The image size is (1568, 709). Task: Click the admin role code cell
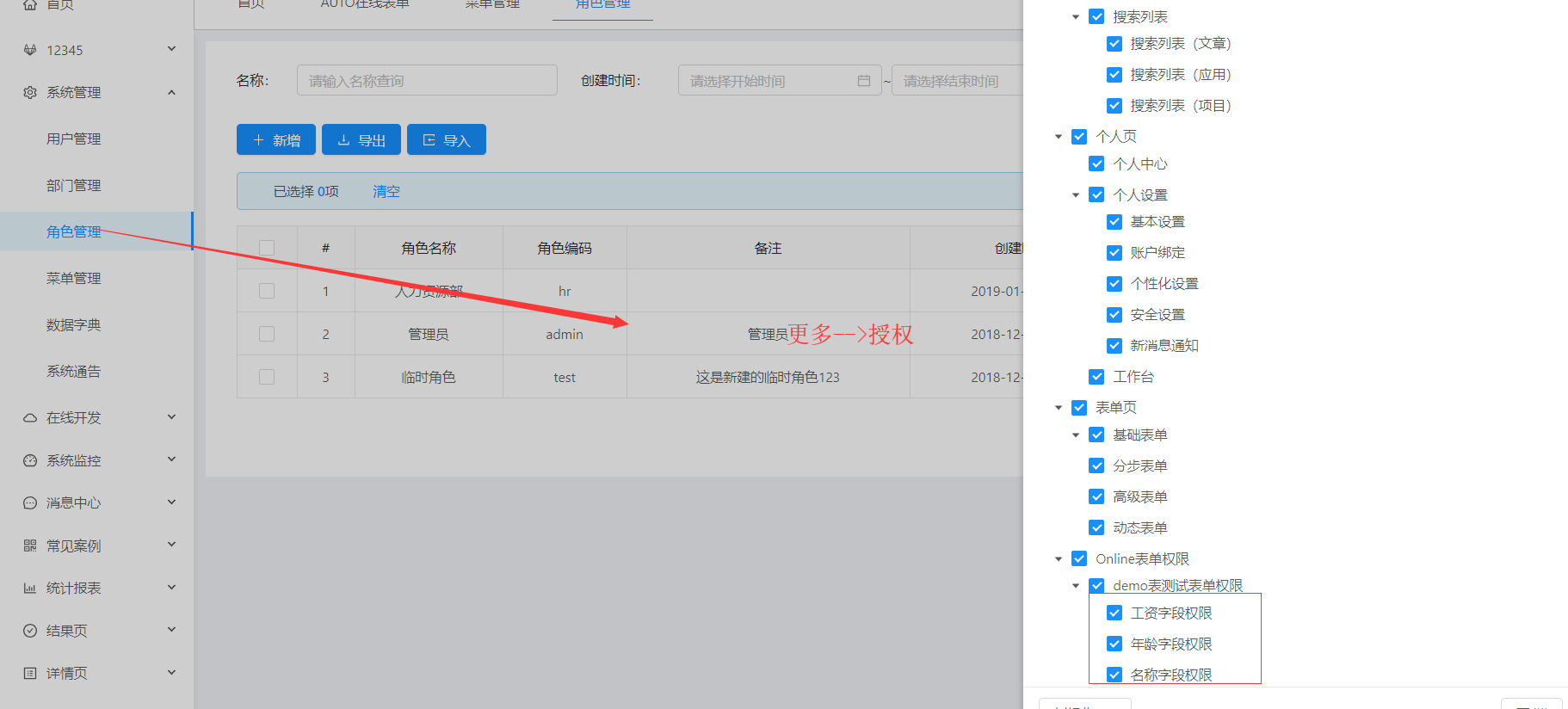tap(565, 334)
